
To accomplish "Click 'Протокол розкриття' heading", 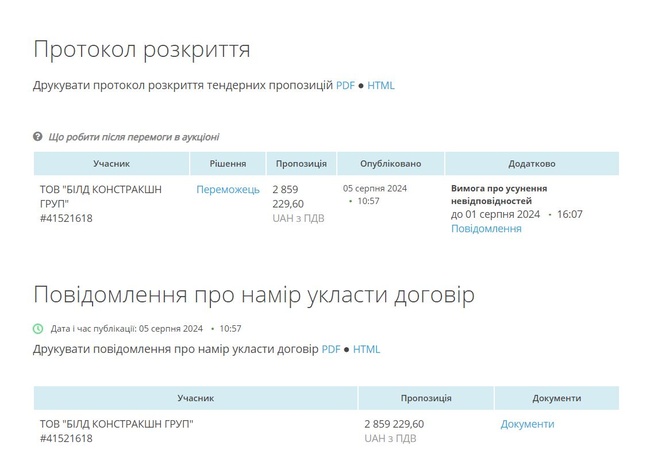I will [142, 49].
